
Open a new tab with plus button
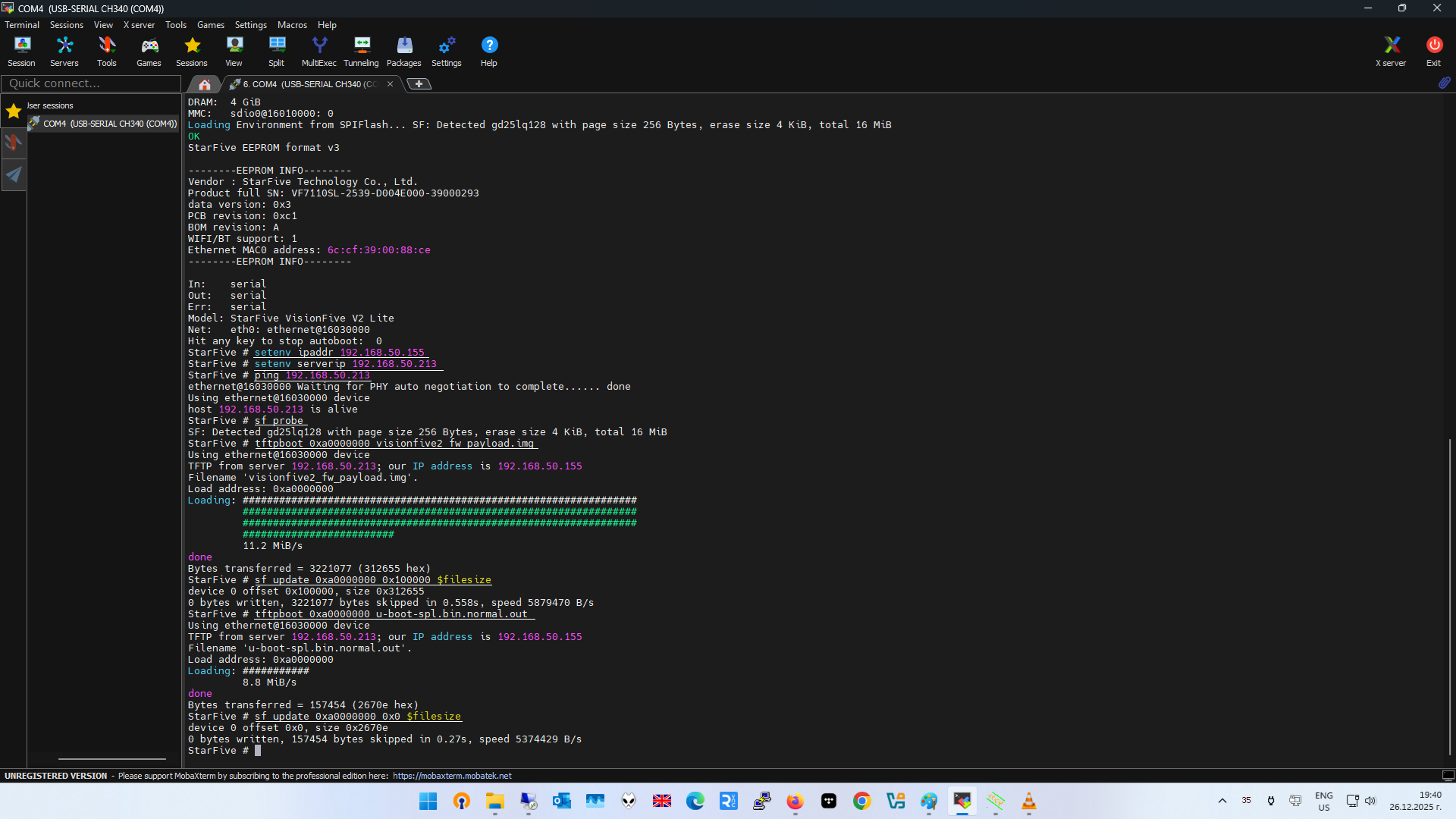pos(419,84)
